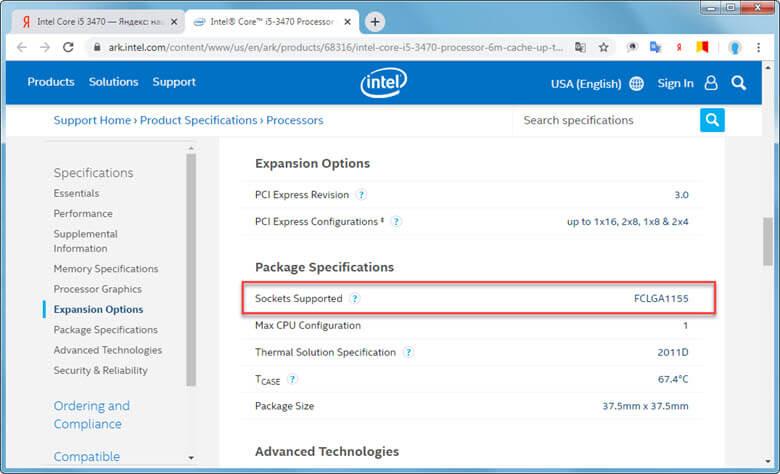780x474 pixels.
Task: Click page scrollbar up arrow
Action: [x=768, y=67]
